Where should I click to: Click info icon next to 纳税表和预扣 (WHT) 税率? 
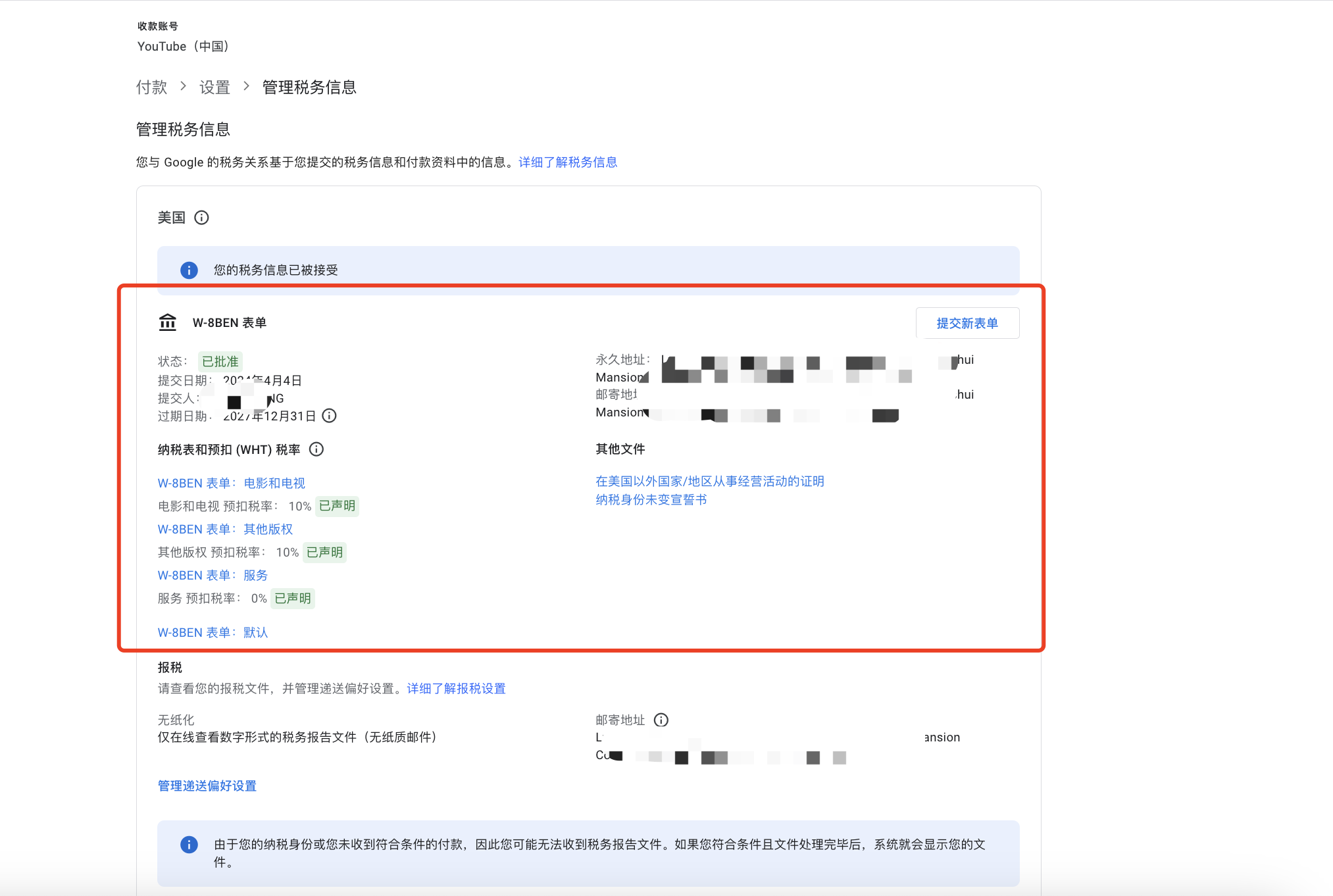(316, 449)
